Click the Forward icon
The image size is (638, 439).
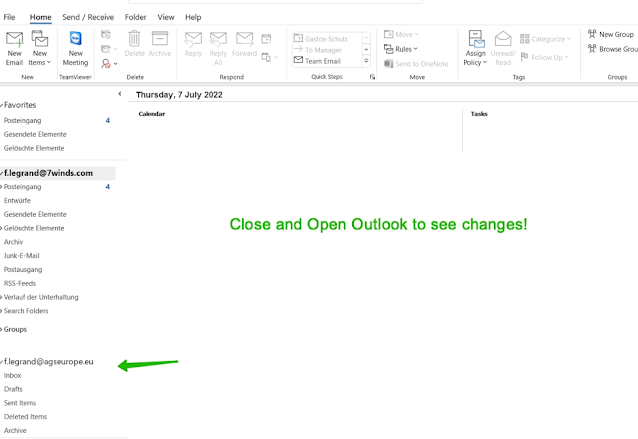(x=244, y=44)
